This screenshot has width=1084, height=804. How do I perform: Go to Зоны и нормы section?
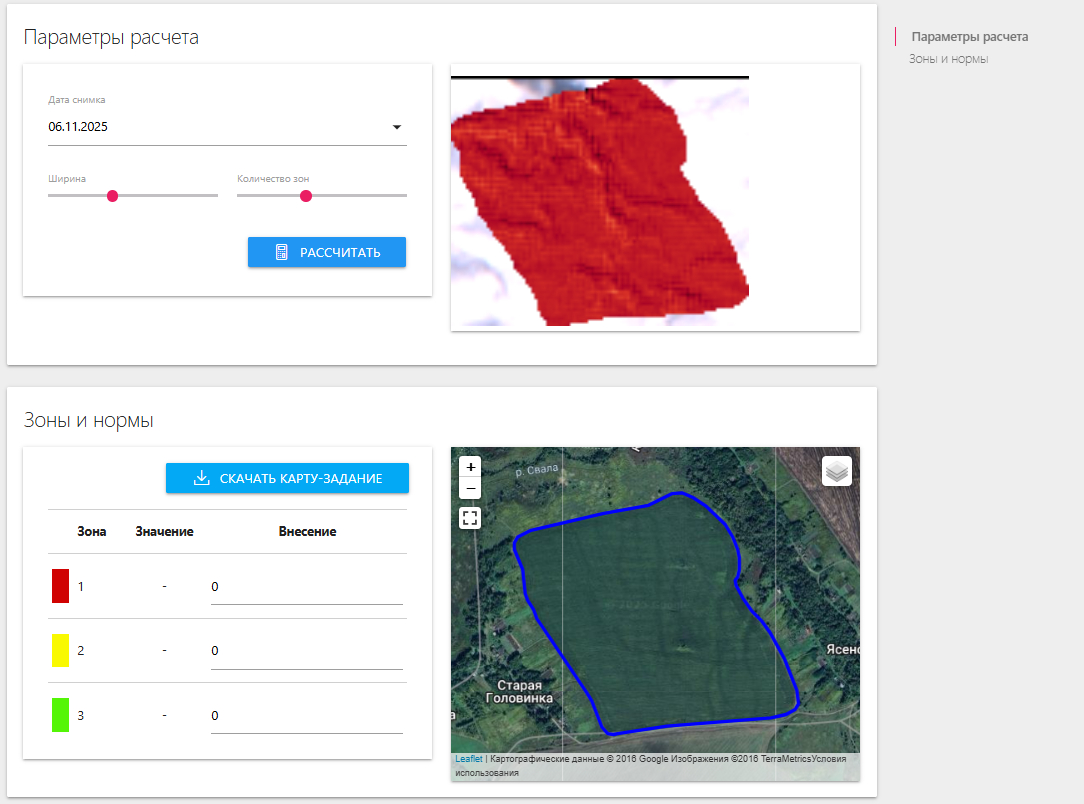(948, 59)
